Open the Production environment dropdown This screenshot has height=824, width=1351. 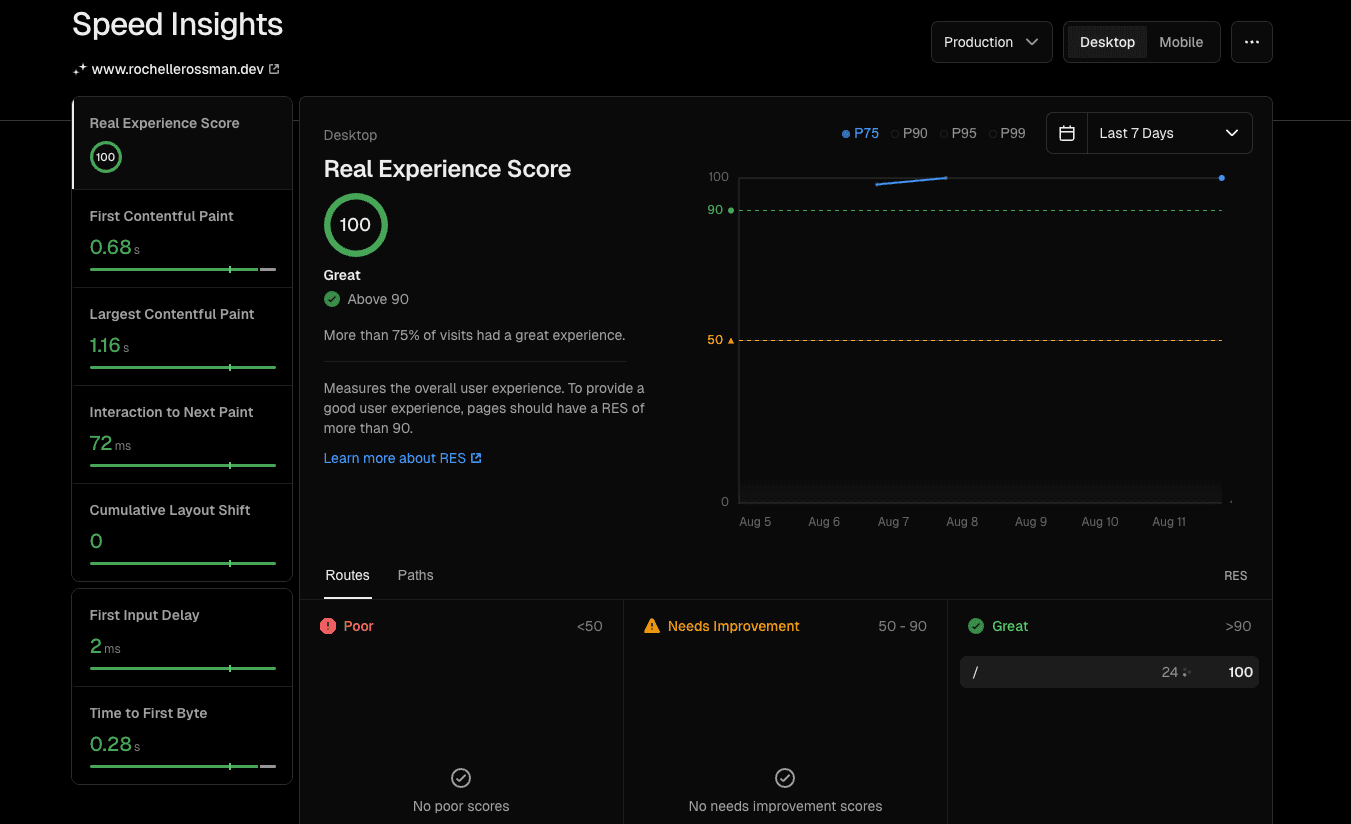click(x=992, y=42)
